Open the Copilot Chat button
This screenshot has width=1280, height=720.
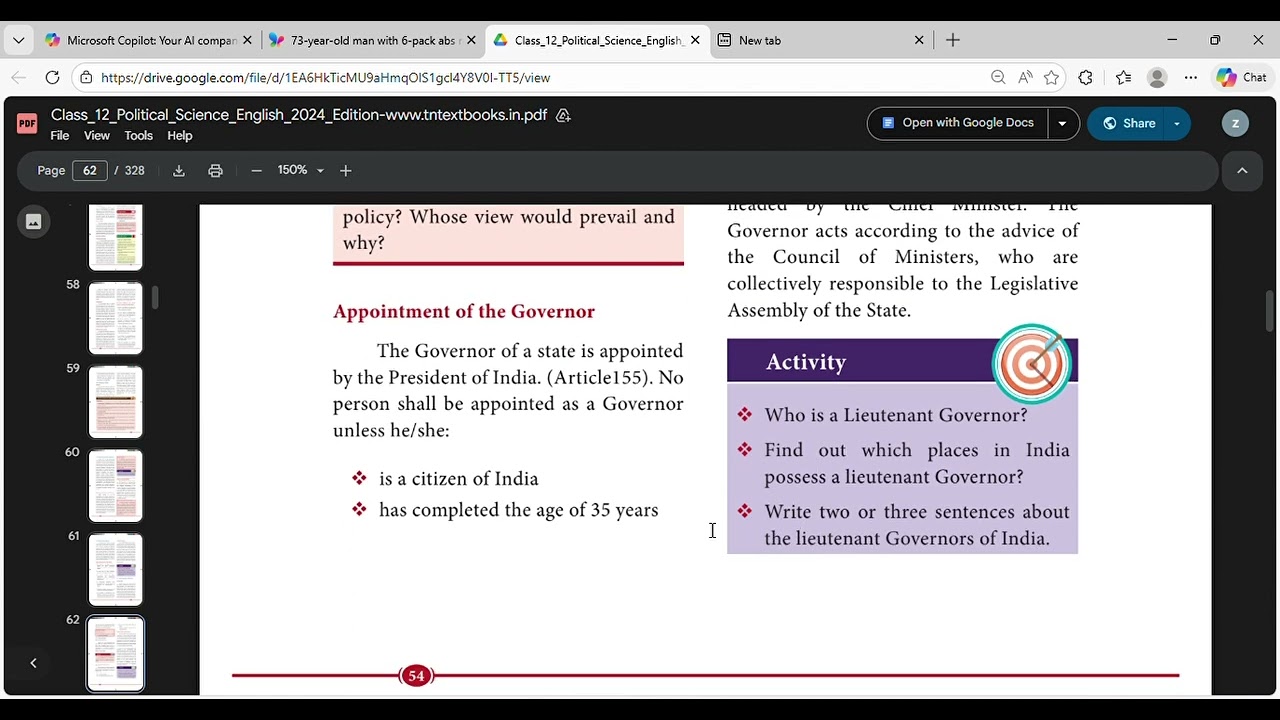click(1241, 77)
